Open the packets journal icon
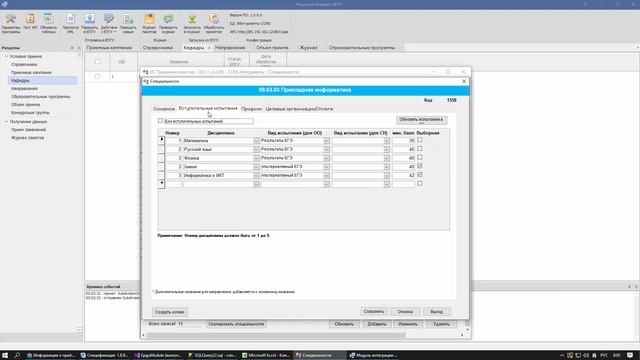Screen dimensions: 640x360 pos(149,23)
